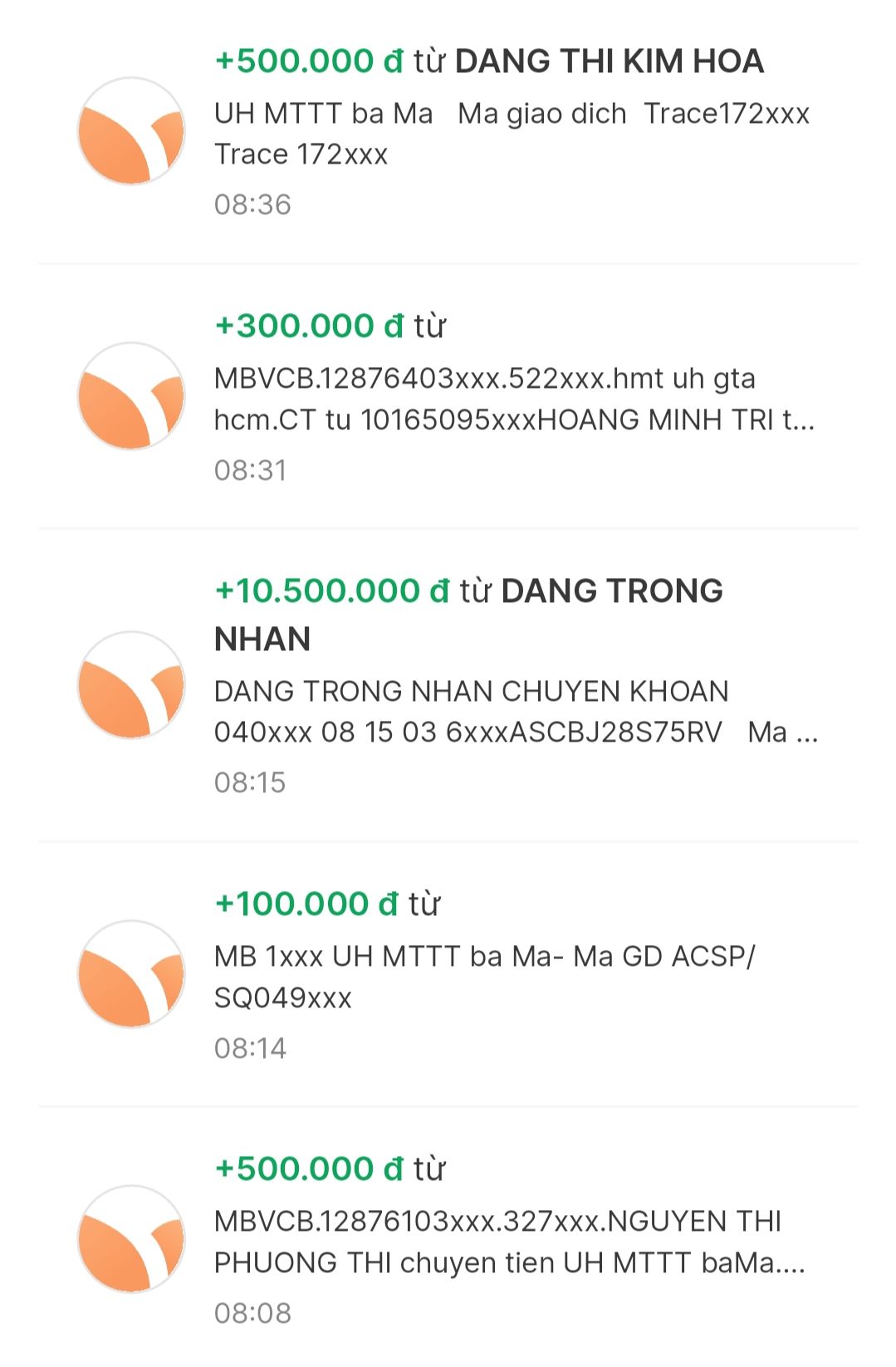896x1367 pixels.
Task: Expand truncated NGUYEN THI PHUONG THI description
Action: point(509,1242)
